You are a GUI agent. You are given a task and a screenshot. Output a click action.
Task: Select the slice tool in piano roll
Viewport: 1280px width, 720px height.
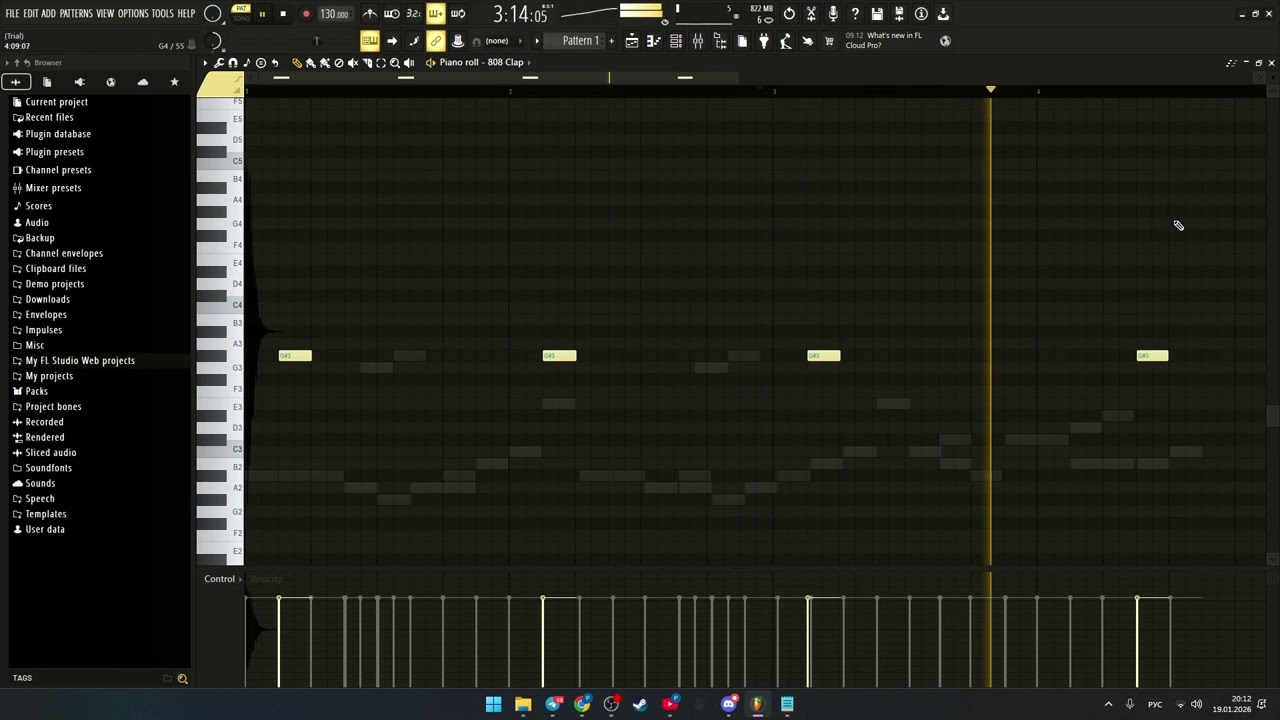367,62
